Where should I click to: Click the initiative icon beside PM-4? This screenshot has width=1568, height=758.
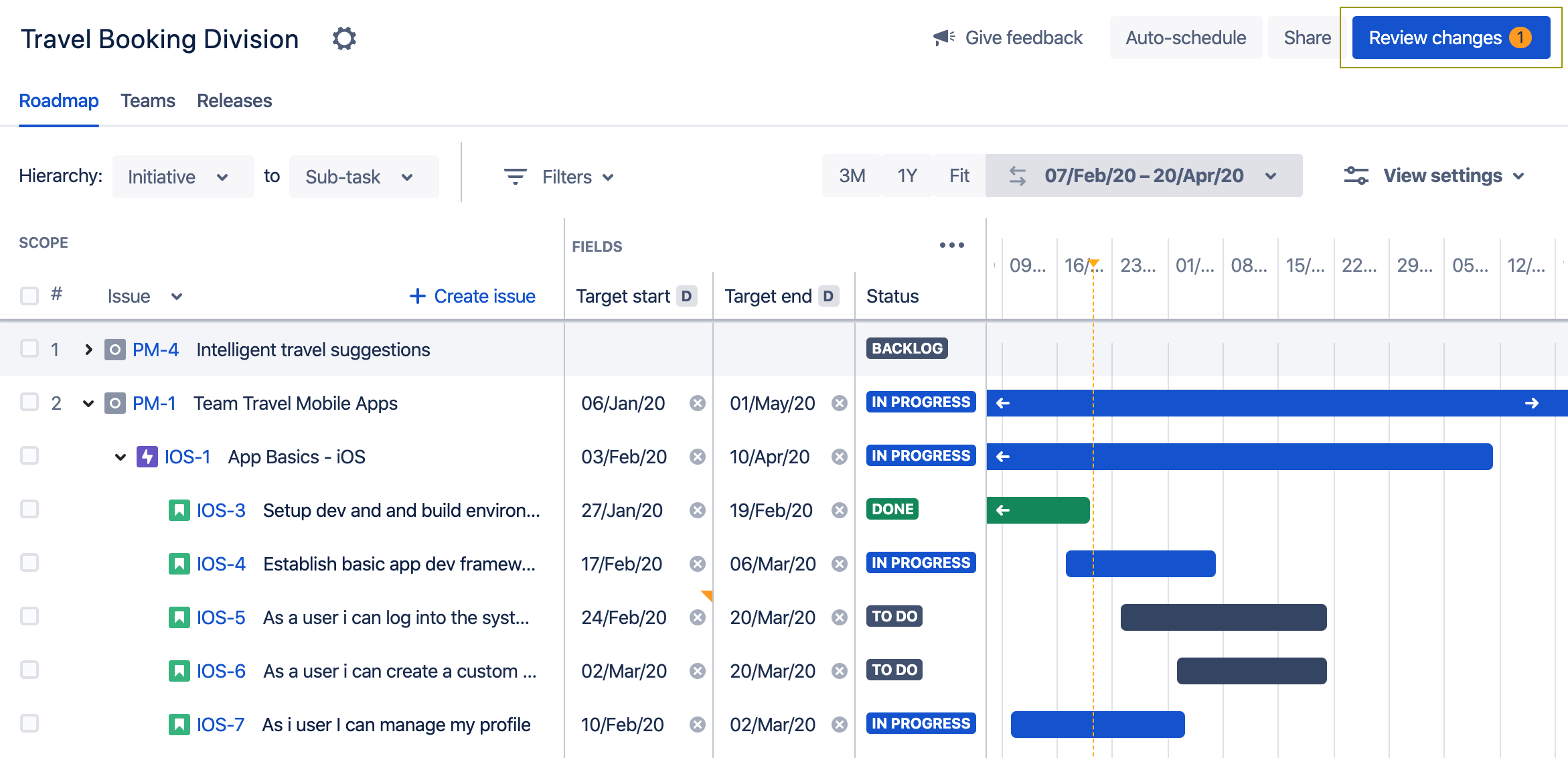point(114,349)
